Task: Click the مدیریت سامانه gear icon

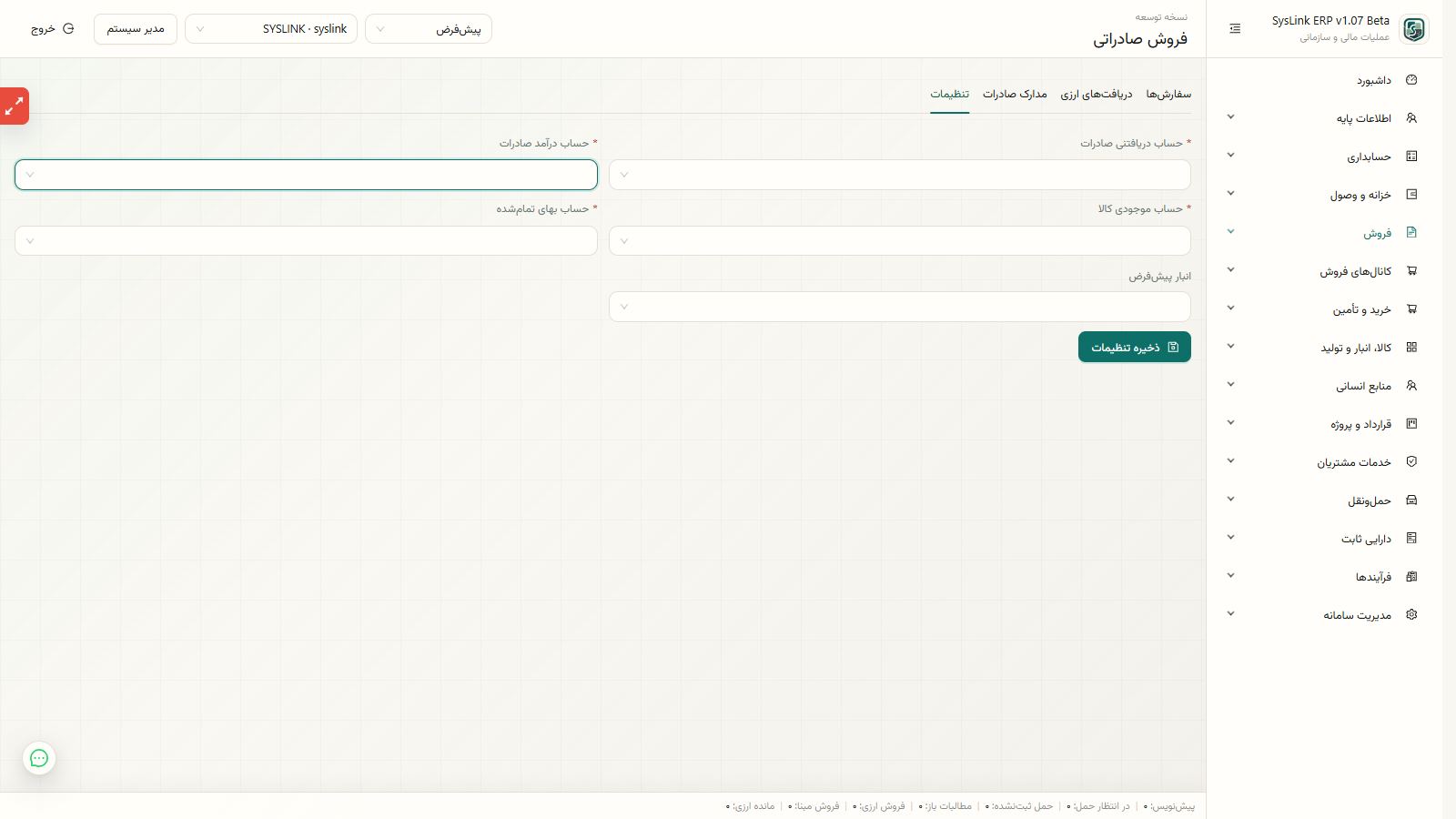Action: click(x=1411, y=615)
